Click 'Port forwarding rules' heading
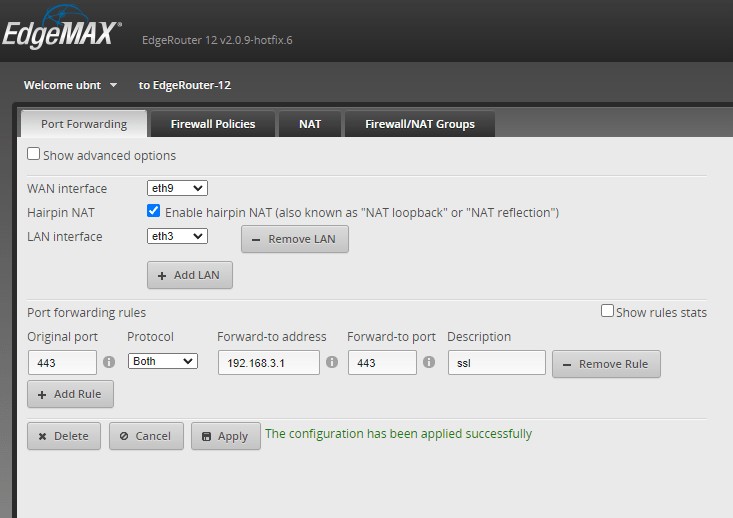The width and height of the screenshot is (733, 518). (86, 312)
